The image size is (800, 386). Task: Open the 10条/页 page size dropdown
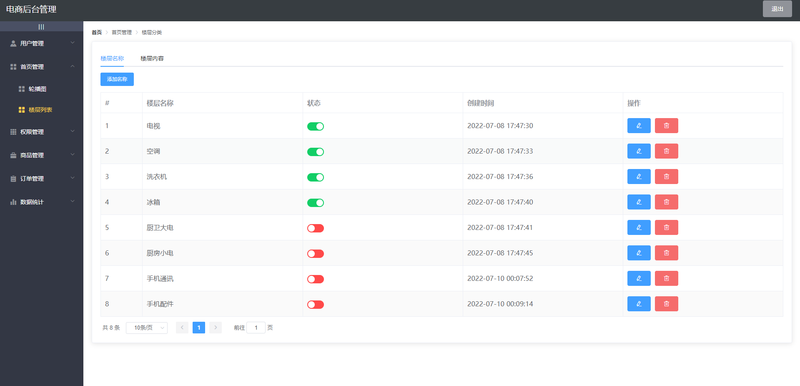pyautogui.click(x=147, y=328)
